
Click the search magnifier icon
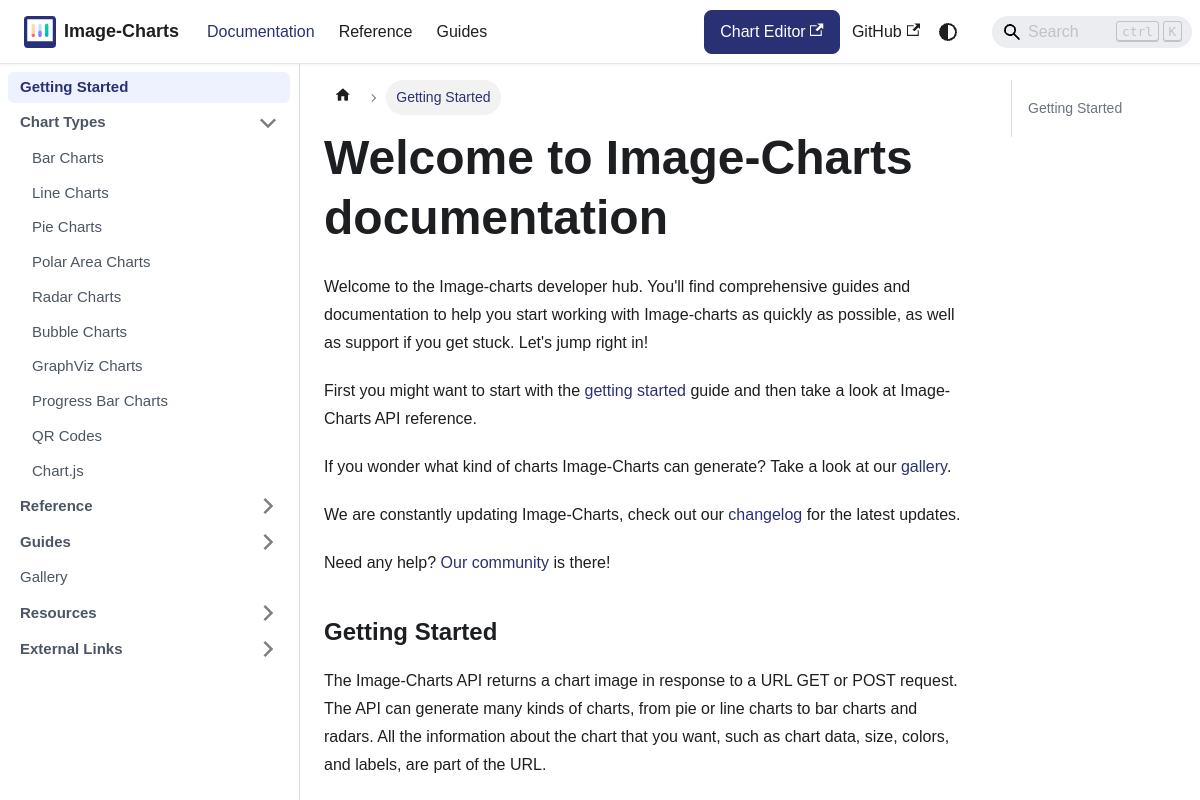point(1012,32)
